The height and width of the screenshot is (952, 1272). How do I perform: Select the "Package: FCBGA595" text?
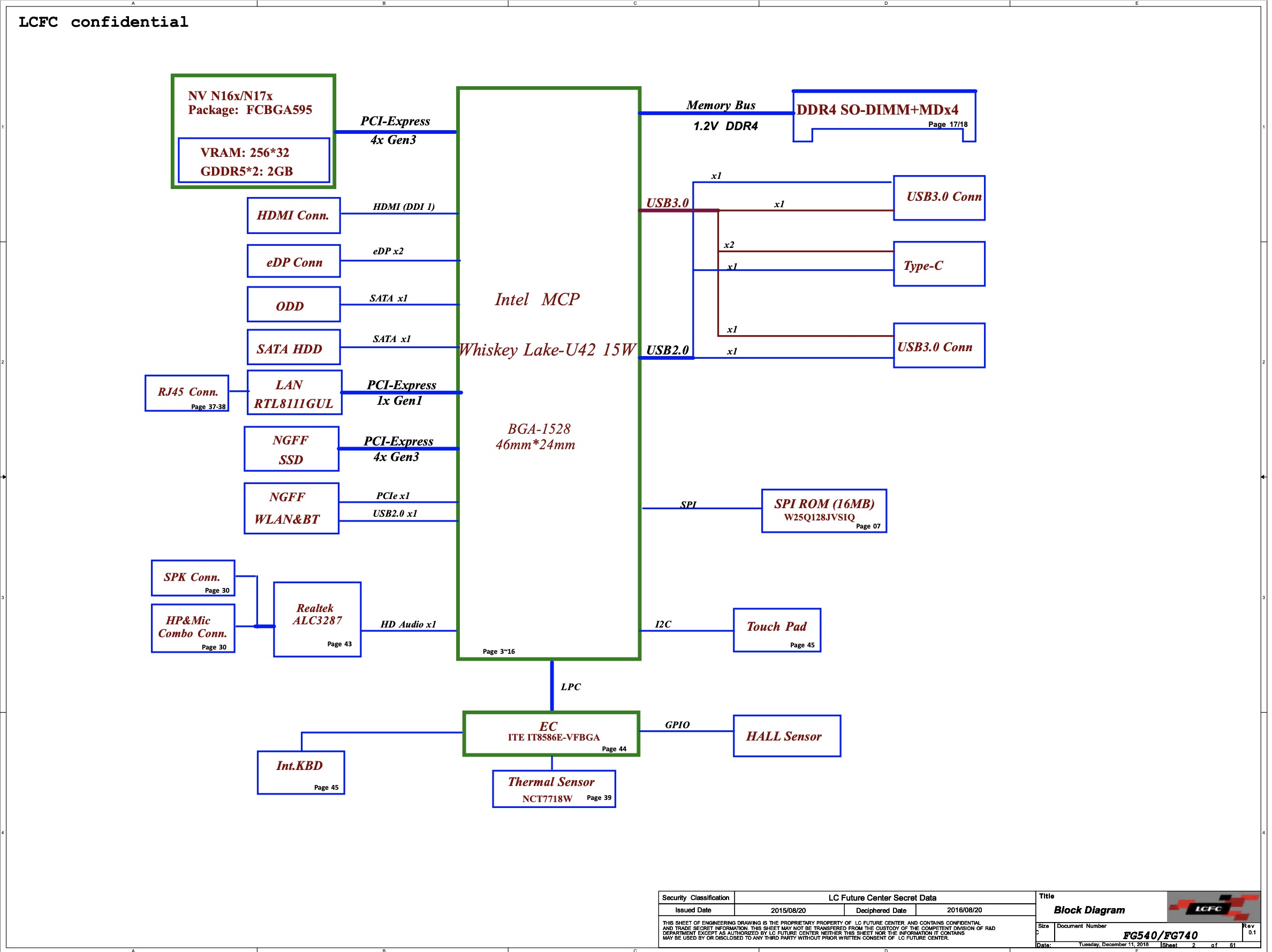(250, 110)
